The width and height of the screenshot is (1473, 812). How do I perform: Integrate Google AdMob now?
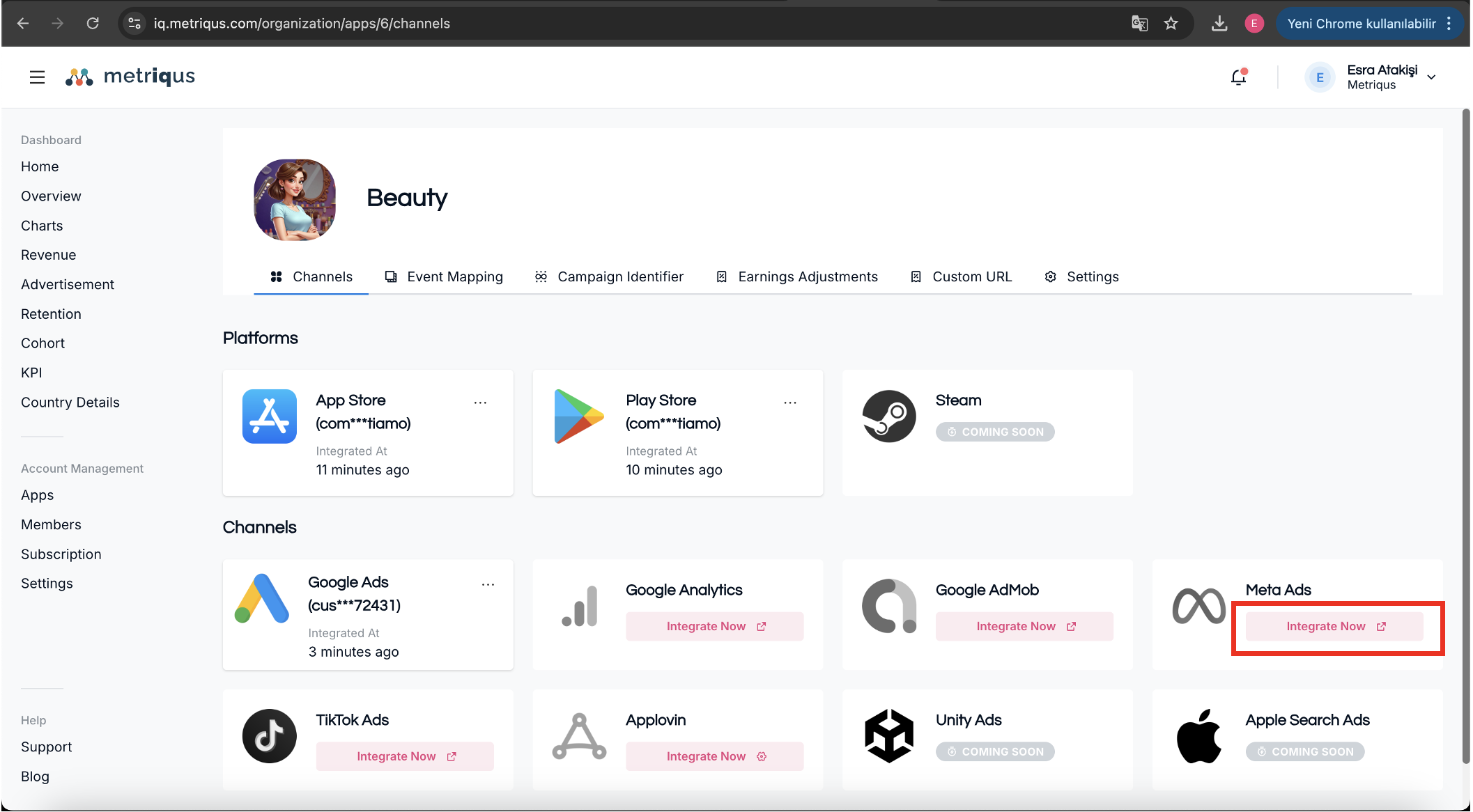1024,626
